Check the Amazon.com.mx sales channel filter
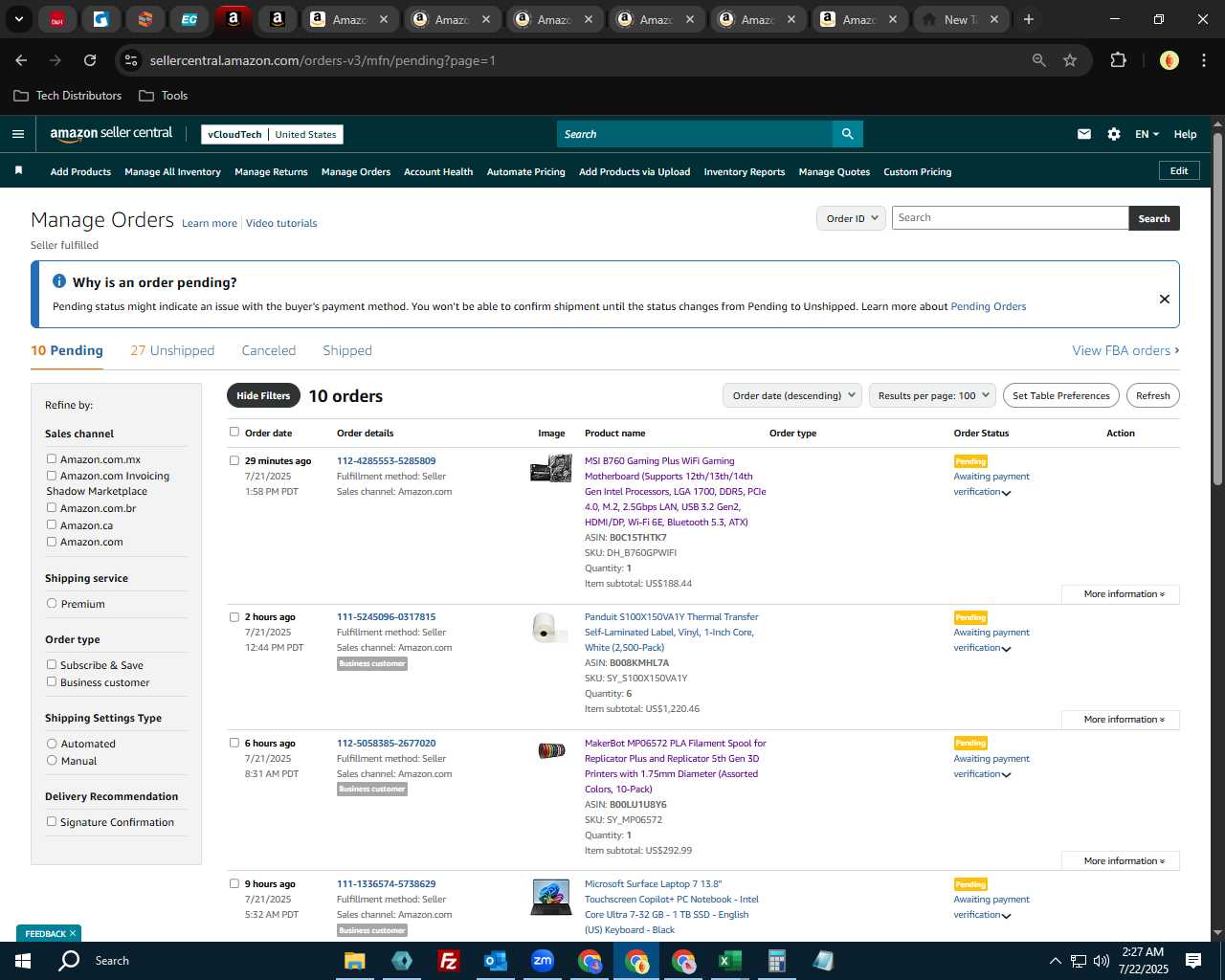 (52, 459)
